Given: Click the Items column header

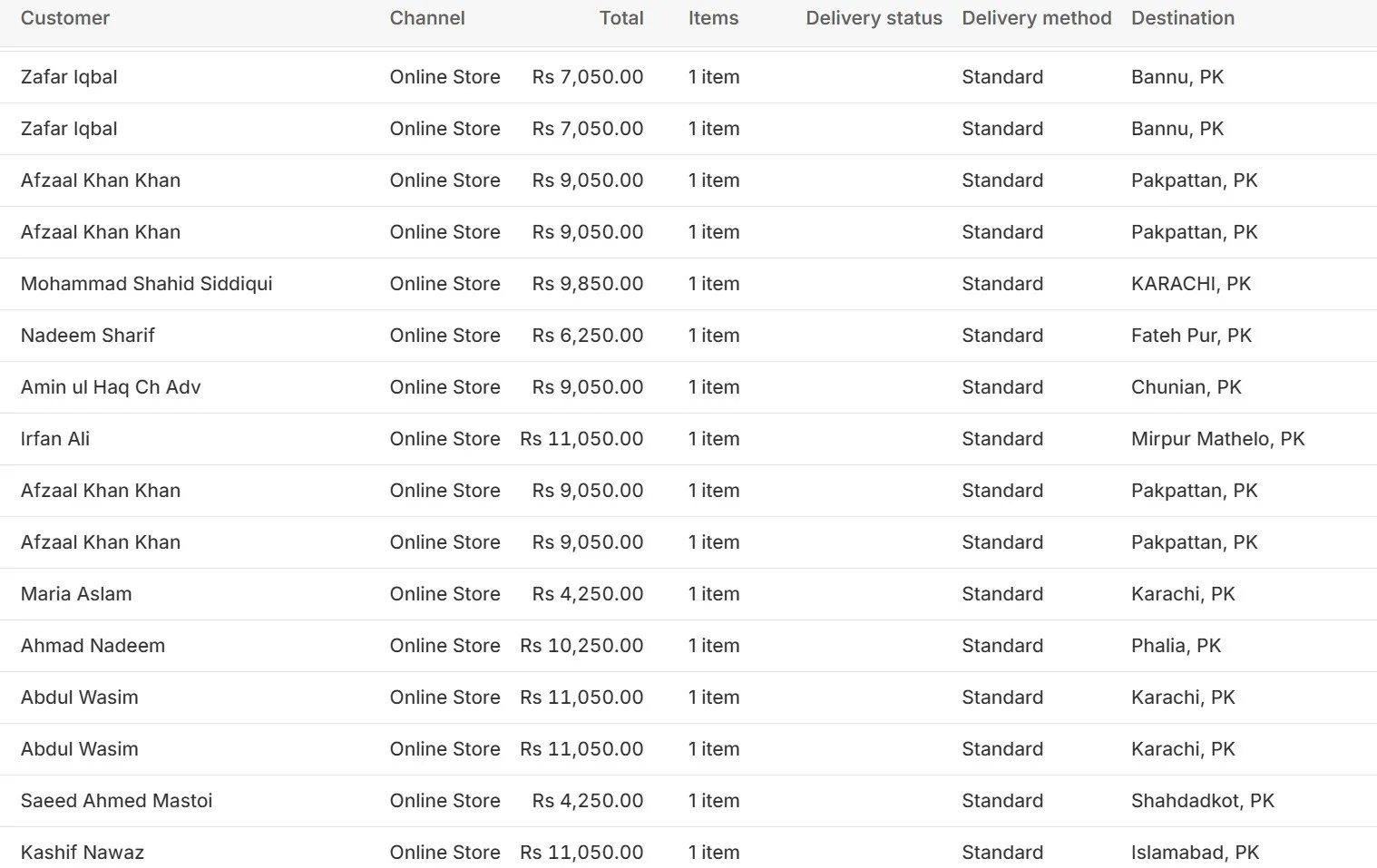Looking at the screenshot, I should tap(713, 18).
